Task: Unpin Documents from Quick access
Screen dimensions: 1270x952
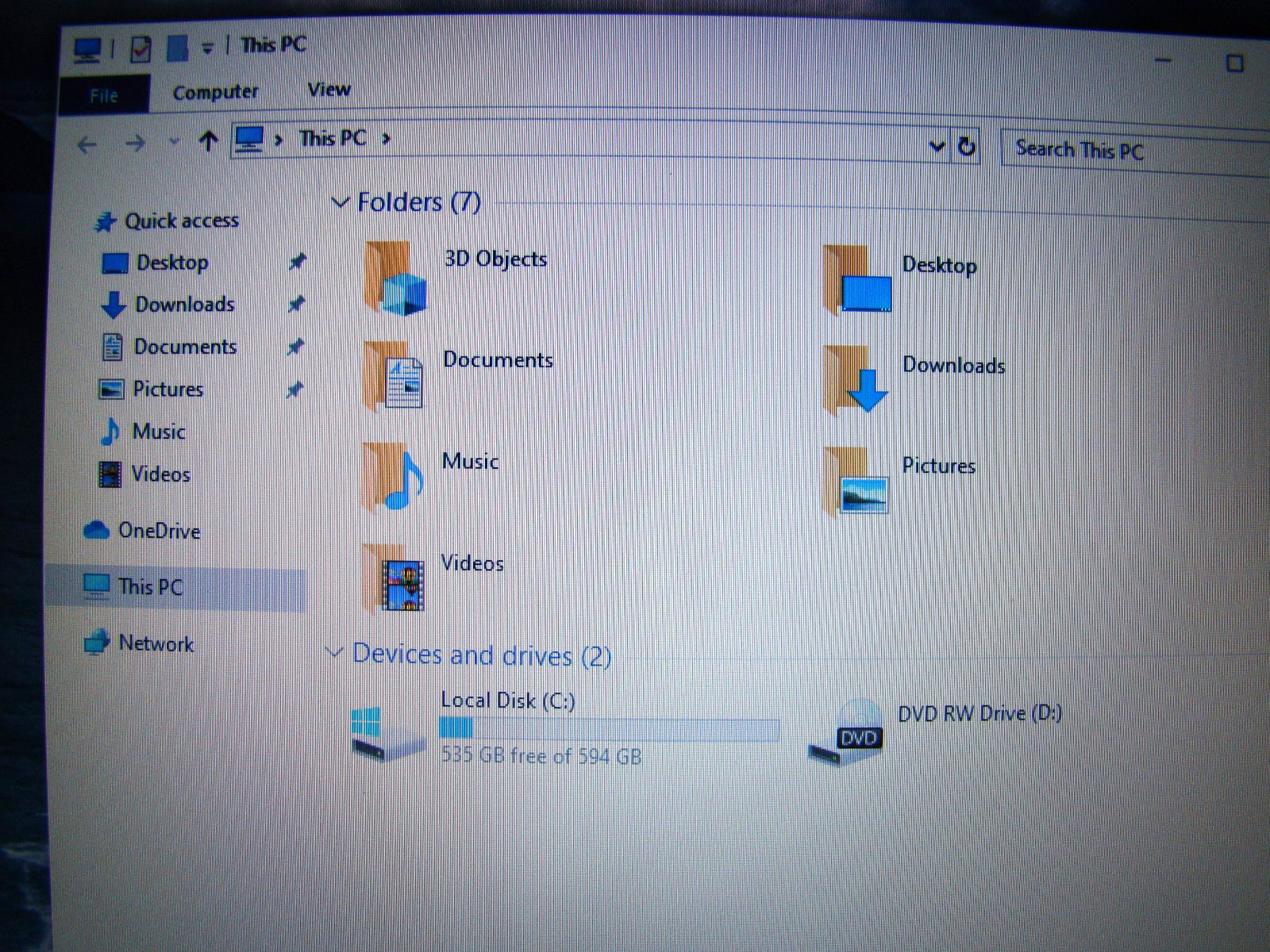Action: click(294, 347)
